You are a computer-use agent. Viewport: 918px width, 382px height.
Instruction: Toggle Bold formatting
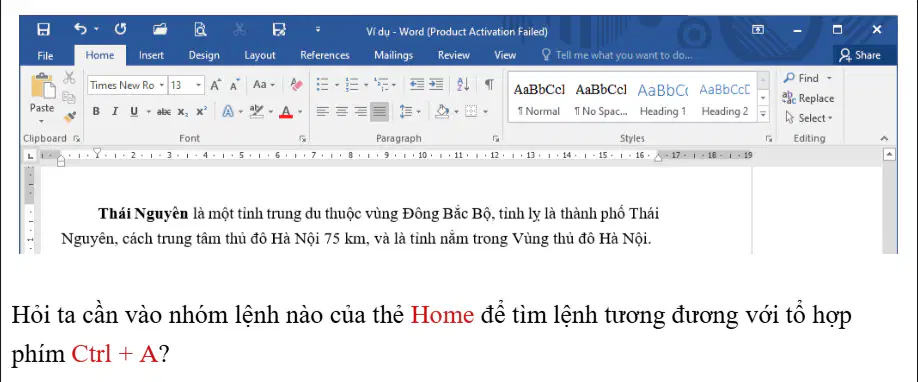(96, 111)
